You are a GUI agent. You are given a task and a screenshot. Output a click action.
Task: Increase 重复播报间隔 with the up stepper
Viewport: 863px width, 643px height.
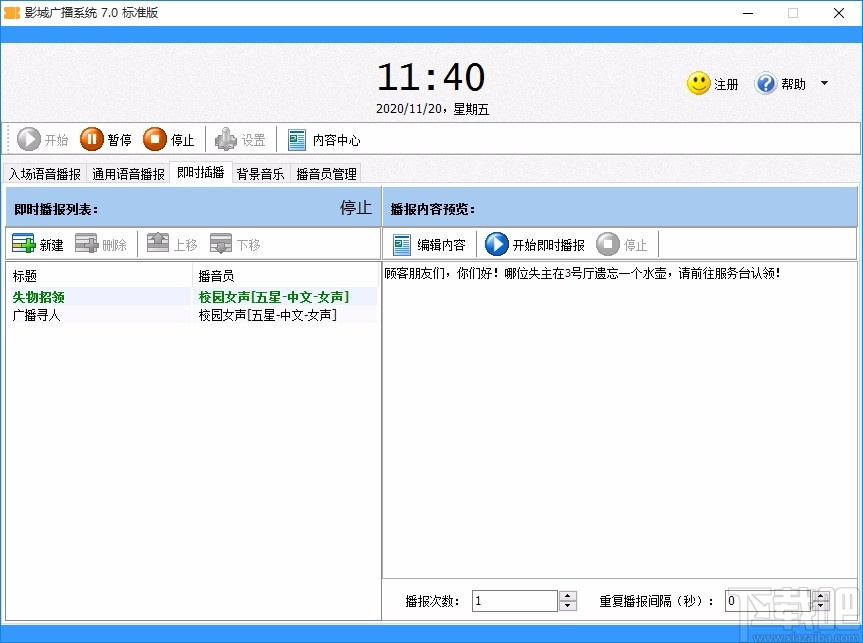pyautogui.click(x=820, y=595)
